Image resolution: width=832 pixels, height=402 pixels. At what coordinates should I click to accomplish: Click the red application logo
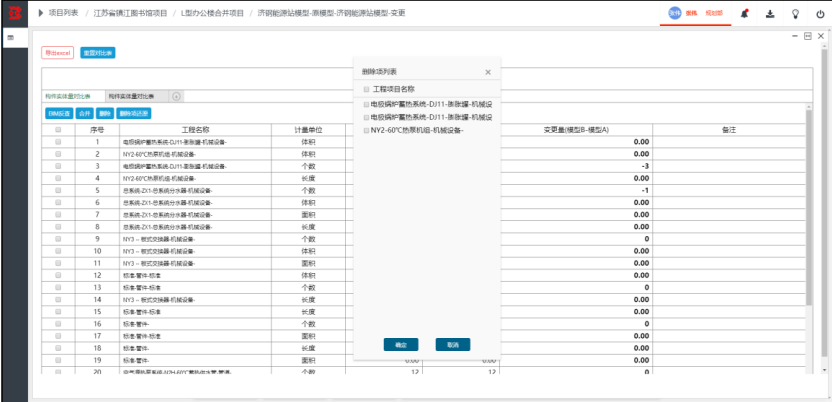(x=14, y=13)
